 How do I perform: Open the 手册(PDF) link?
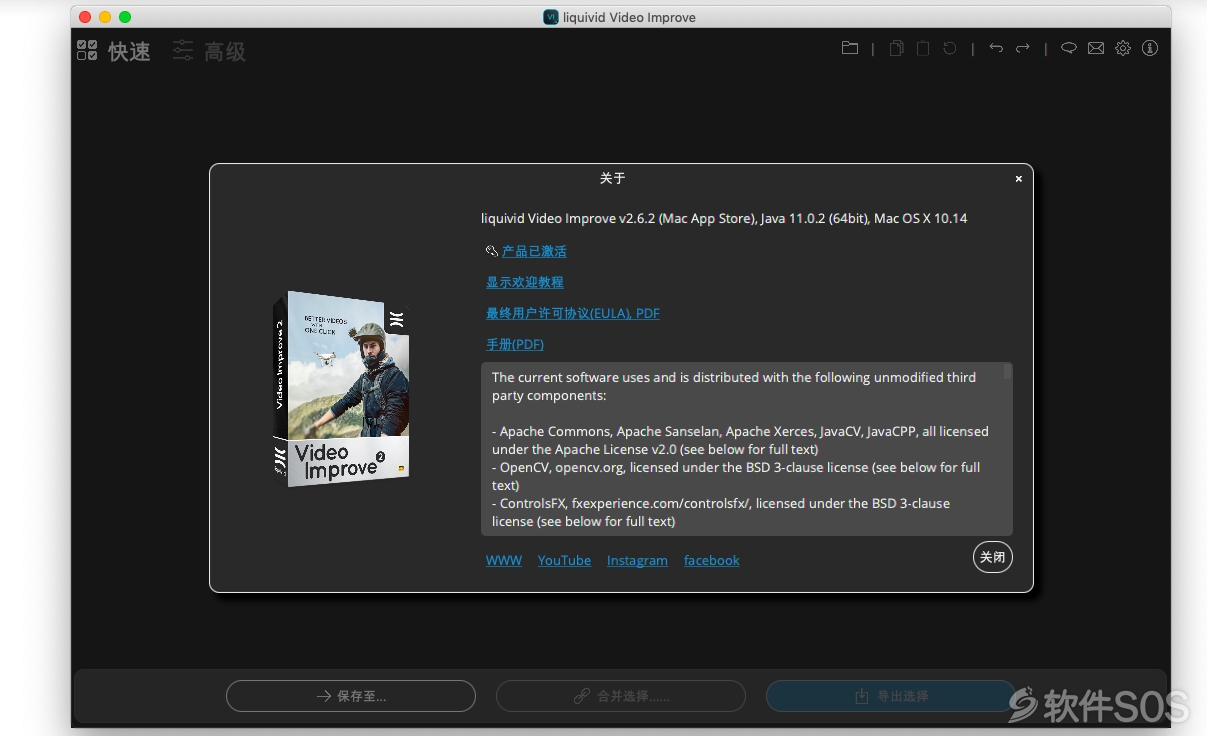click(x=515, y=344)
